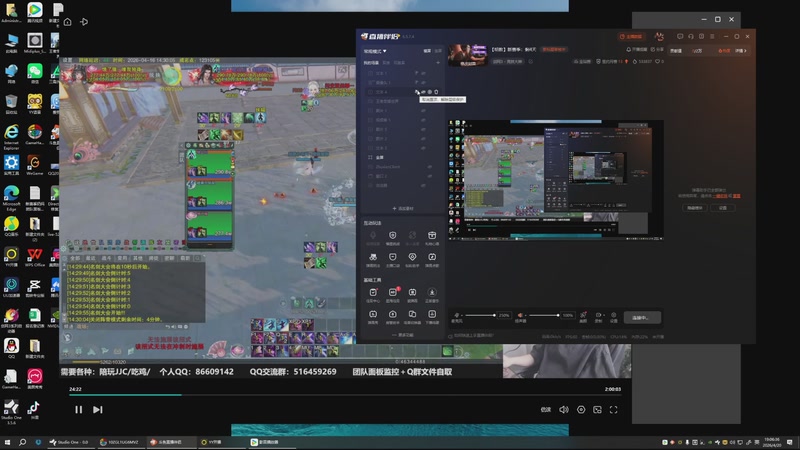Click the live preview canvas

(x=556, y=181)
